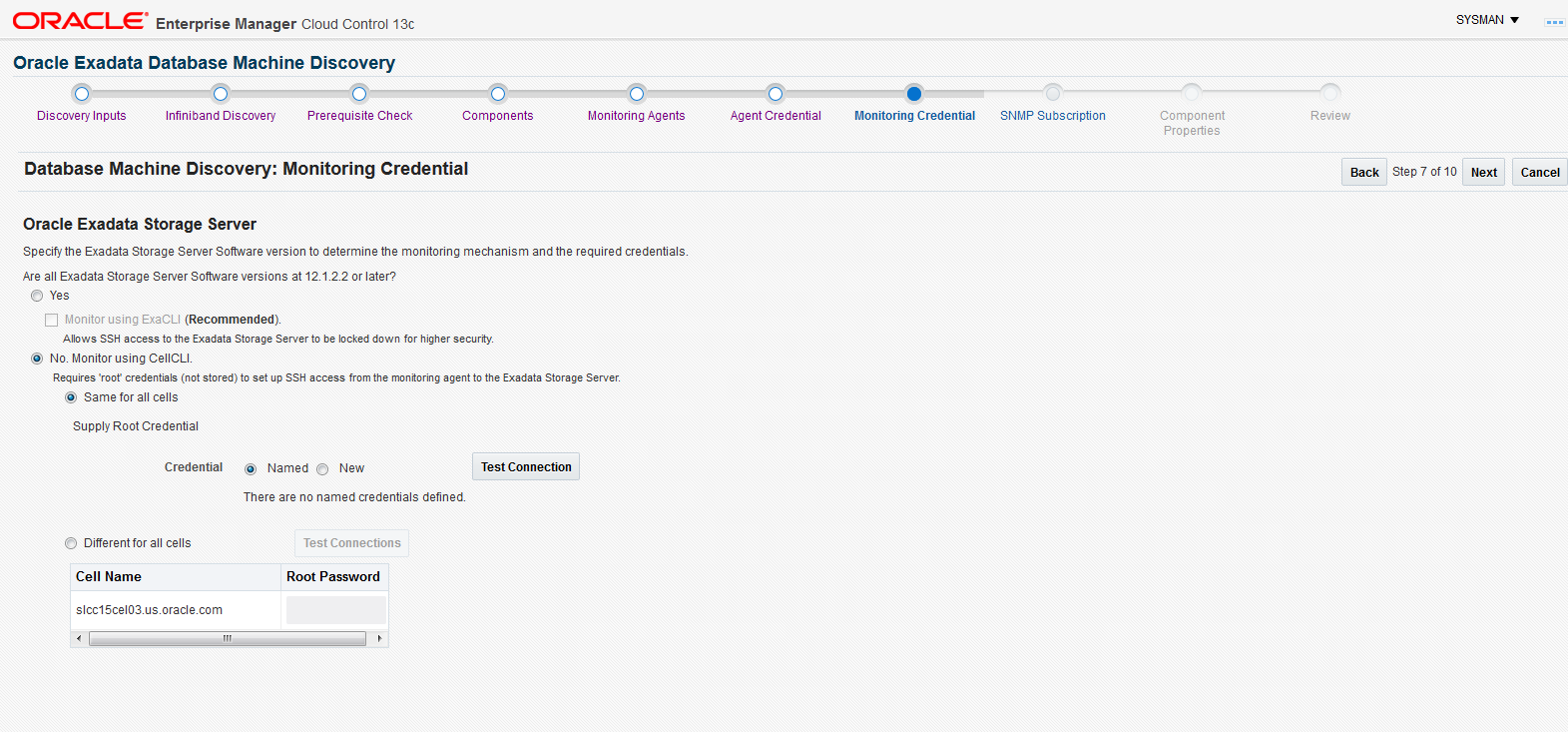The height and width of the screenshot is (732, 1568).
Task: Go to Components step
Action: [498, 116]
